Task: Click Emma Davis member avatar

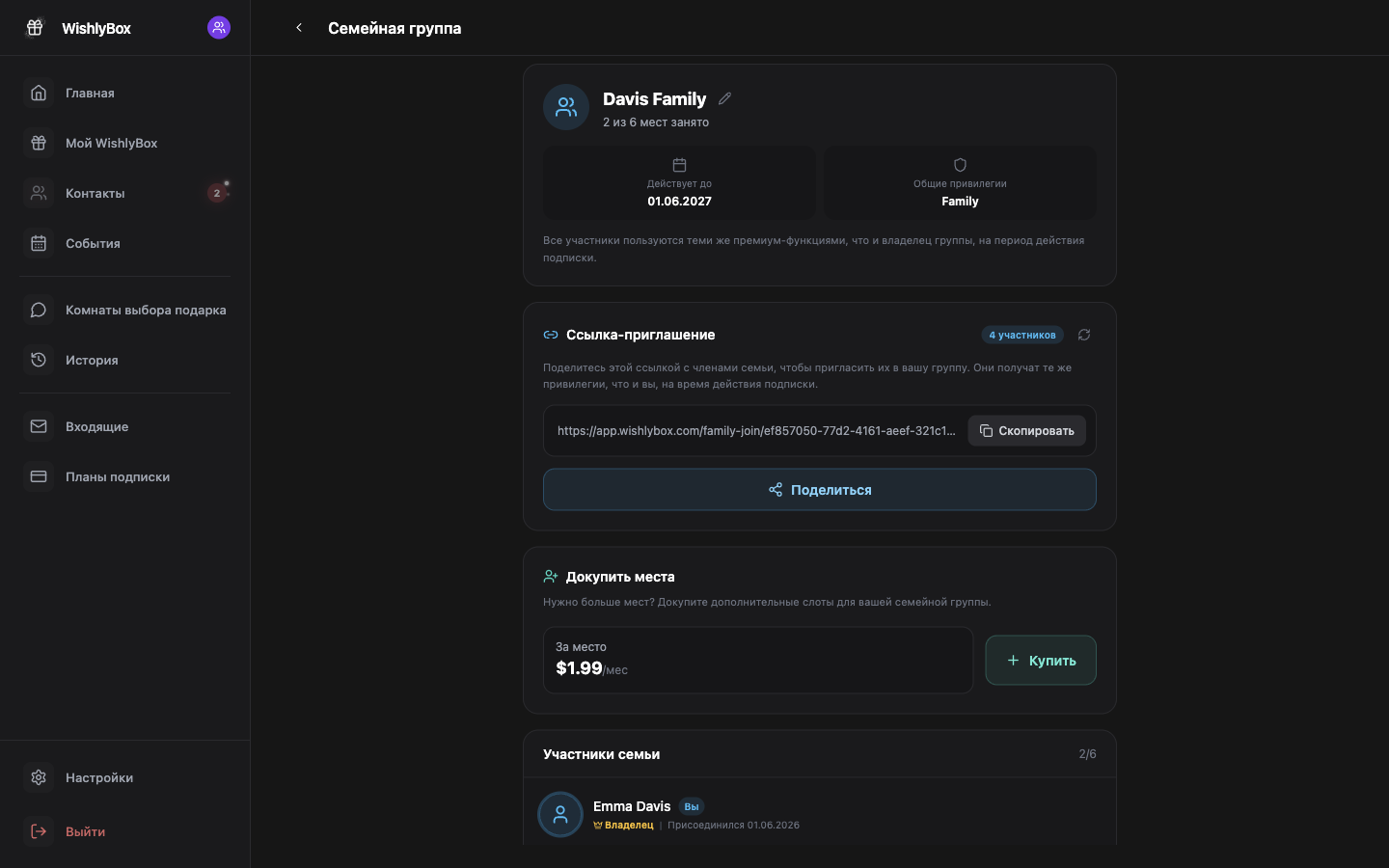Action: [560, 815]
